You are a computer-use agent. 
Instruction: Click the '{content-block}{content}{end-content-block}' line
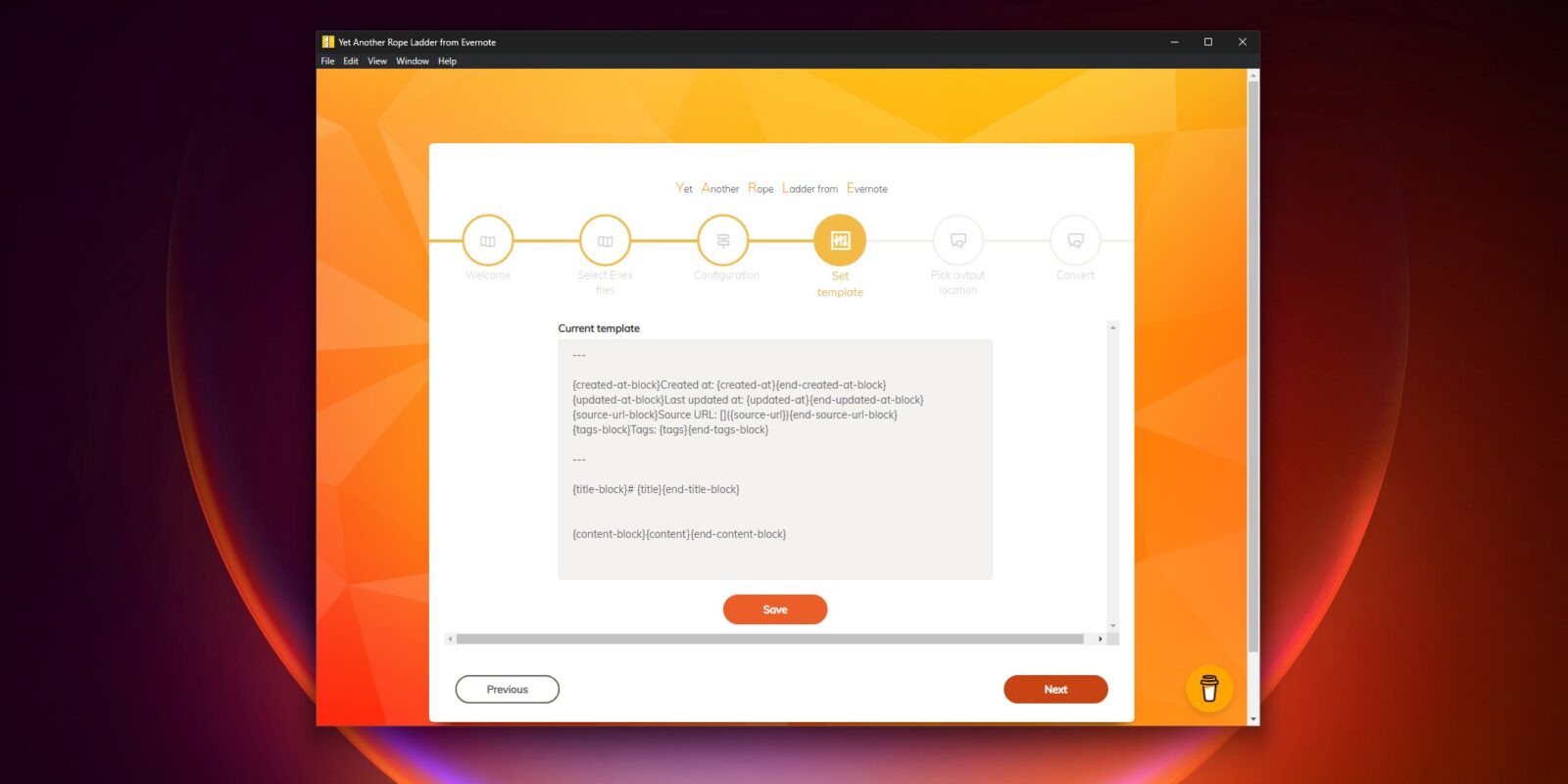click(679, 534)
